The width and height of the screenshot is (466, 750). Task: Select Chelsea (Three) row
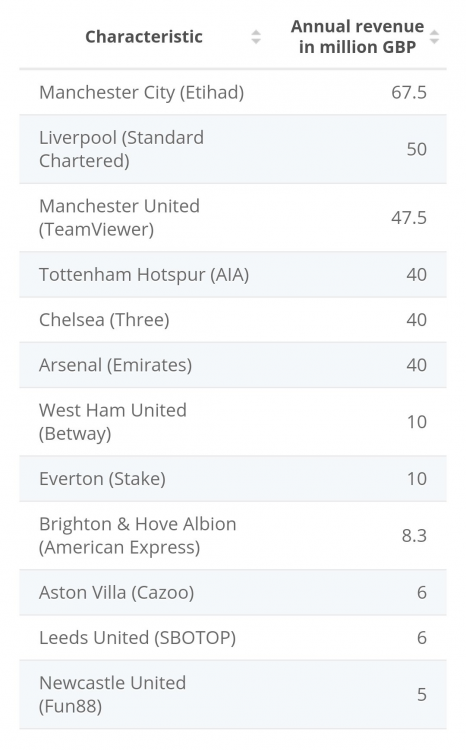click(233, 320)
